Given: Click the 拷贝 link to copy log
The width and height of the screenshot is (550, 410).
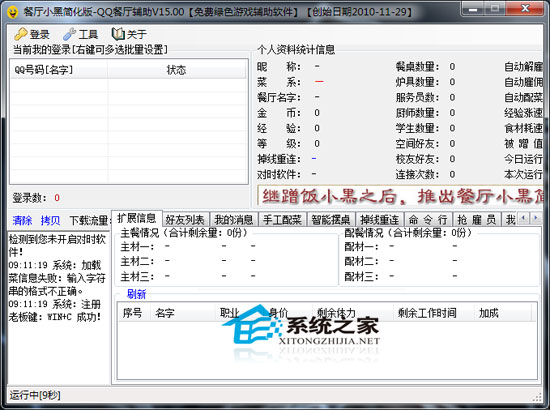Looking at the screenshot, I should (x=50, y=221).
